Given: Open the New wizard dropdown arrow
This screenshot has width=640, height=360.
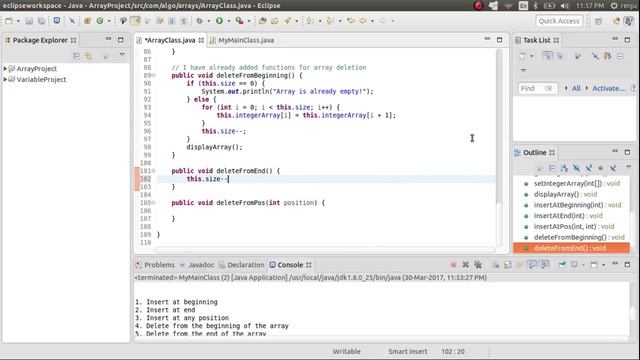Looking at the screenshot, I should coord(18,21).
